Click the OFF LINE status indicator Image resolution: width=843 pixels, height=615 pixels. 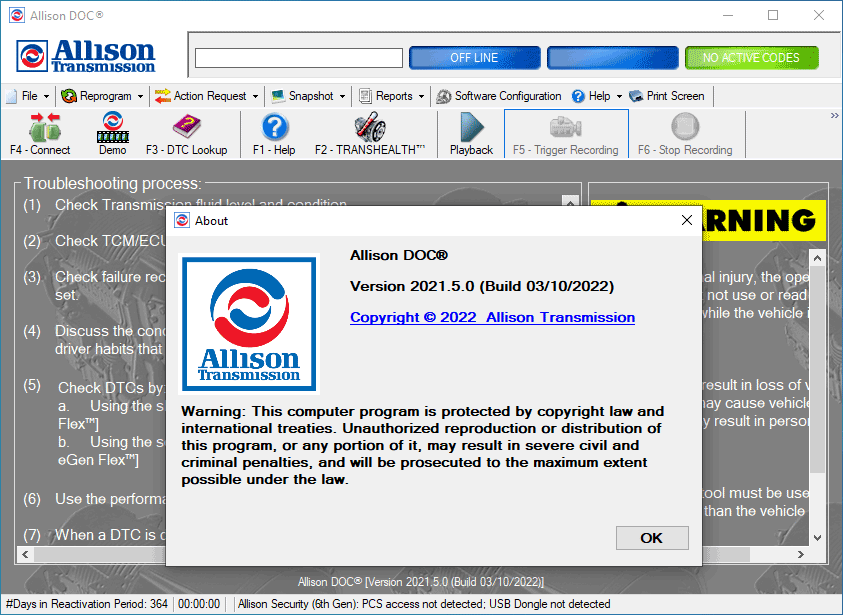click(x=474, y=58)
